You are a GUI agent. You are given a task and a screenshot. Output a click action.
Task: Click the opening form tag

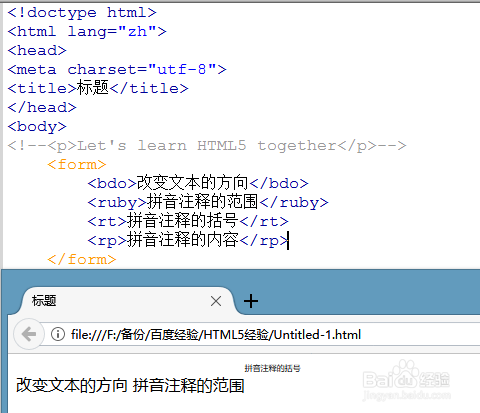[77, 165]
